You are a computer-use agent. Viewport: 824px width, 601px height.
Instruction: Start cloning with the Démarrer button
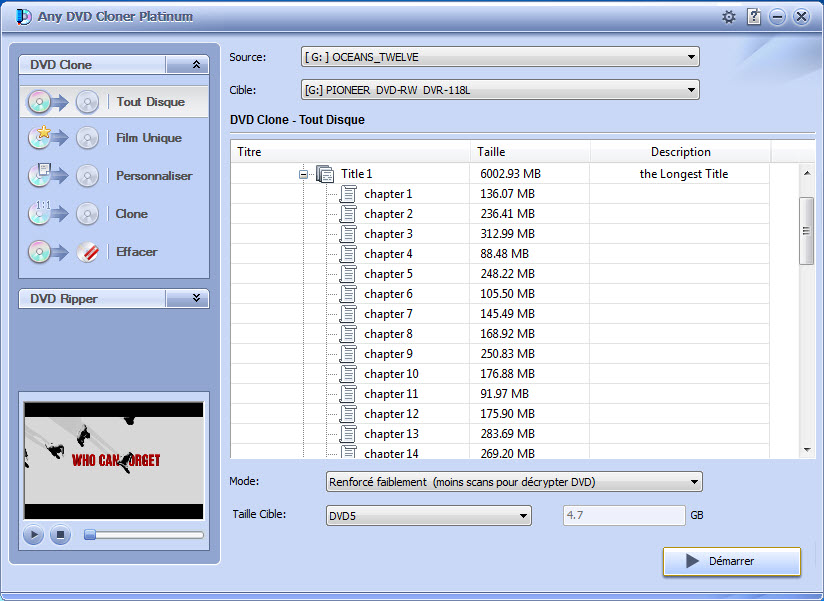pyautogui.click(x=732, y=561)
